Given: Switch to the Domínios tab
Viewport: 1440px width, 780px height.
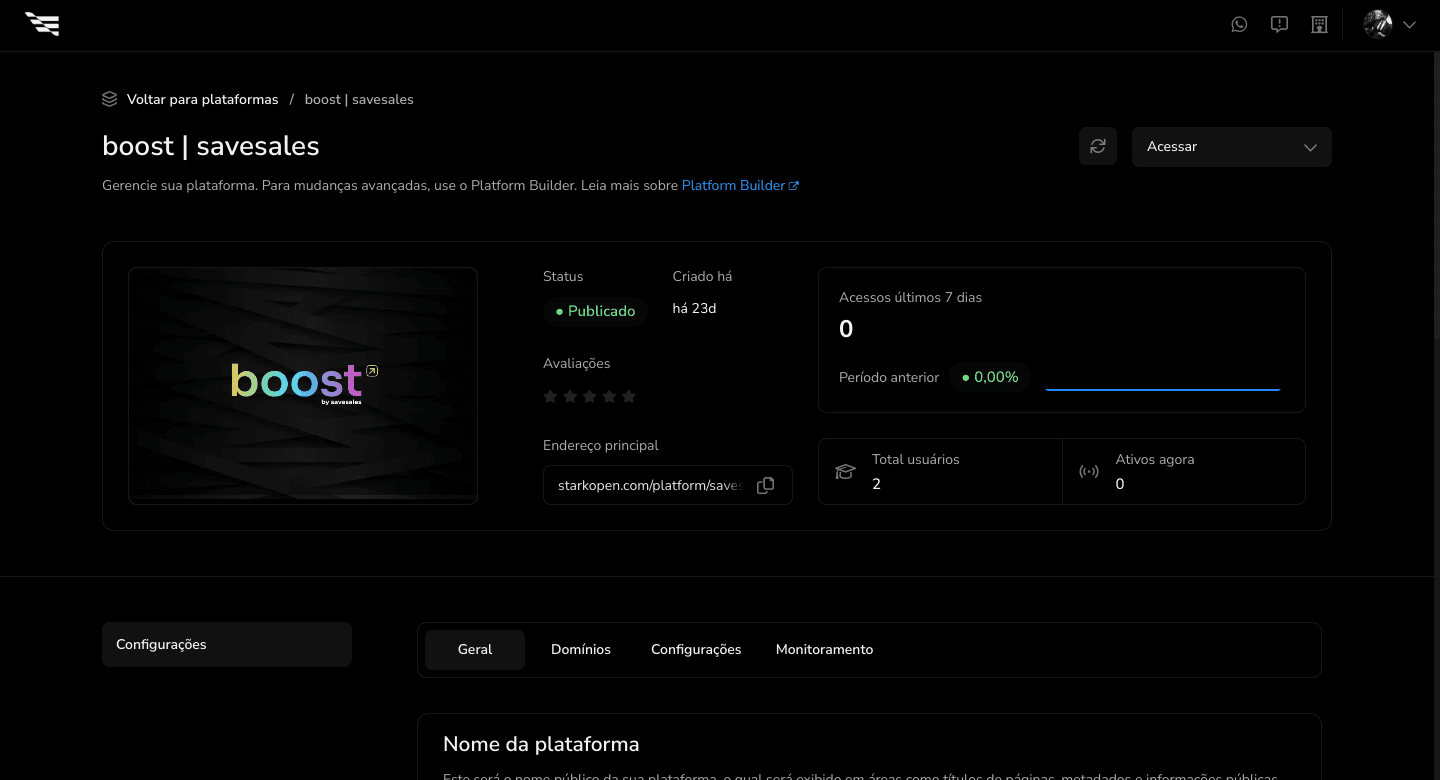Looking at the screenshot, I should tap(581, 649).
